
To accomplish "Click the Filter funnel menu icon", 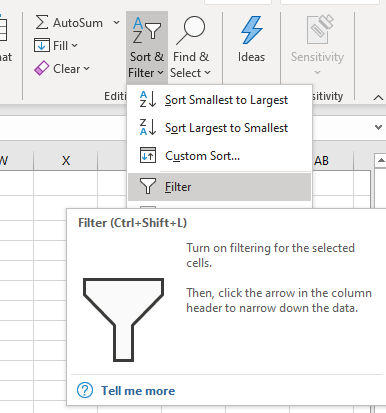I will point(148,186).
